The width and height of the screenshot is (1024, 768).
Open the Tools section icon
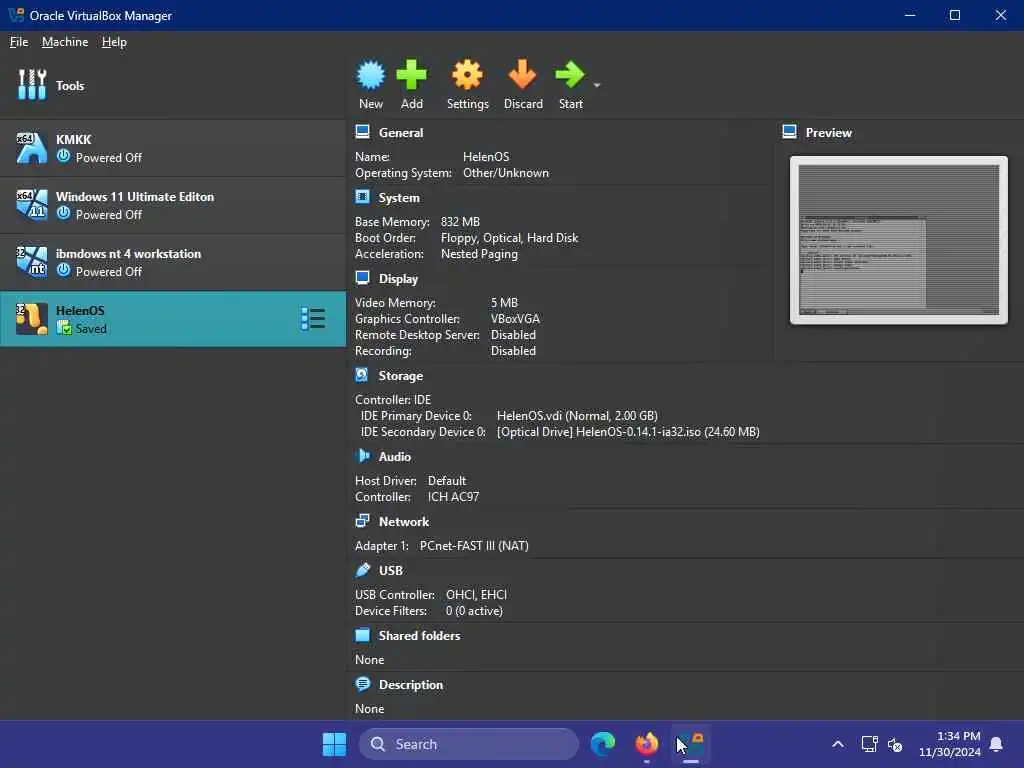[32, 85]
